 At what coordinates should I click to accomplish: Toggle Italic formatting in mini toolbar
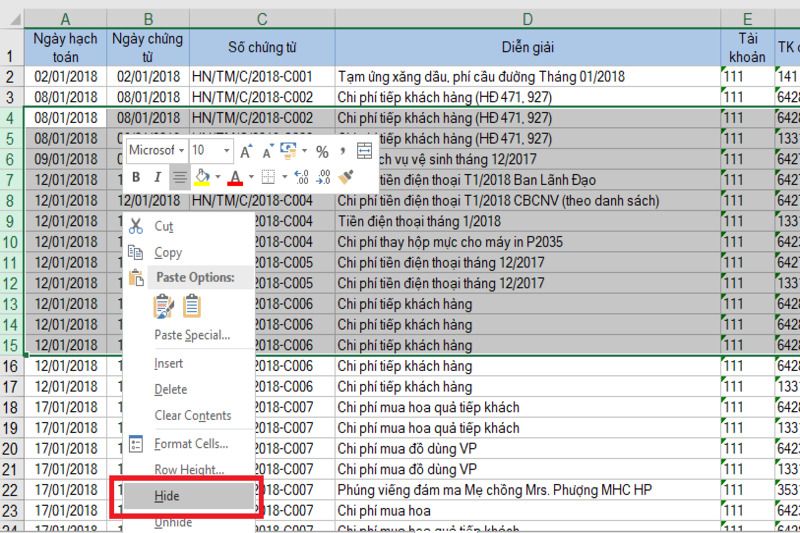tap(156, 178)
